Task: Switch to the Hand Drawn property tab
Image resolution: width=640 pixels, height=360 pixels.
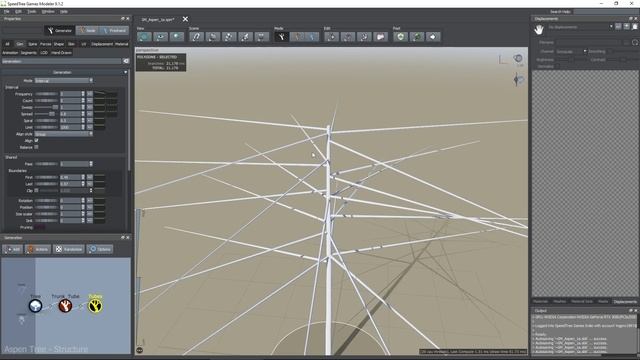Action: click(61, 53)
